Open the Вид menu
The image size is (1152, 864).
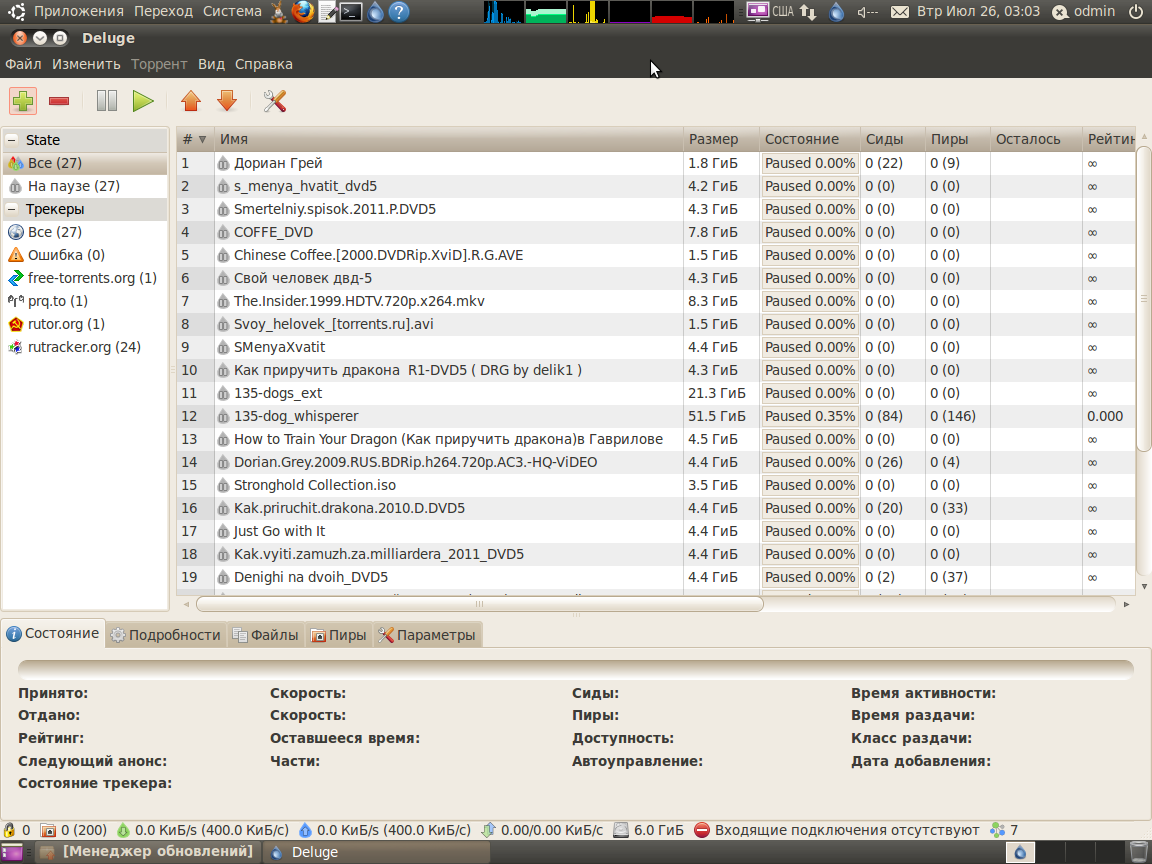[211, 64]
